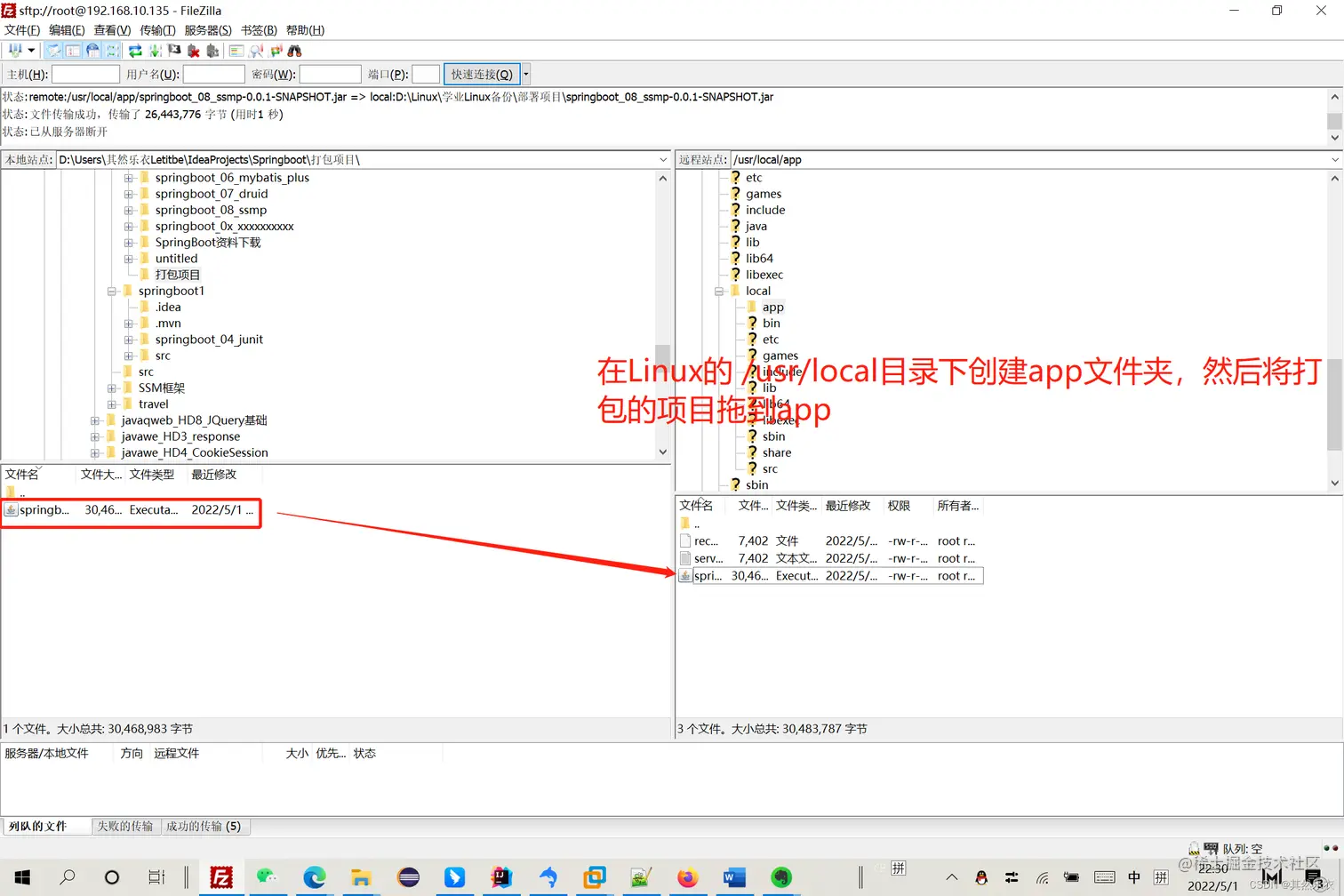Toggle the message log display

pyautogui.click(x=54, y=51)
